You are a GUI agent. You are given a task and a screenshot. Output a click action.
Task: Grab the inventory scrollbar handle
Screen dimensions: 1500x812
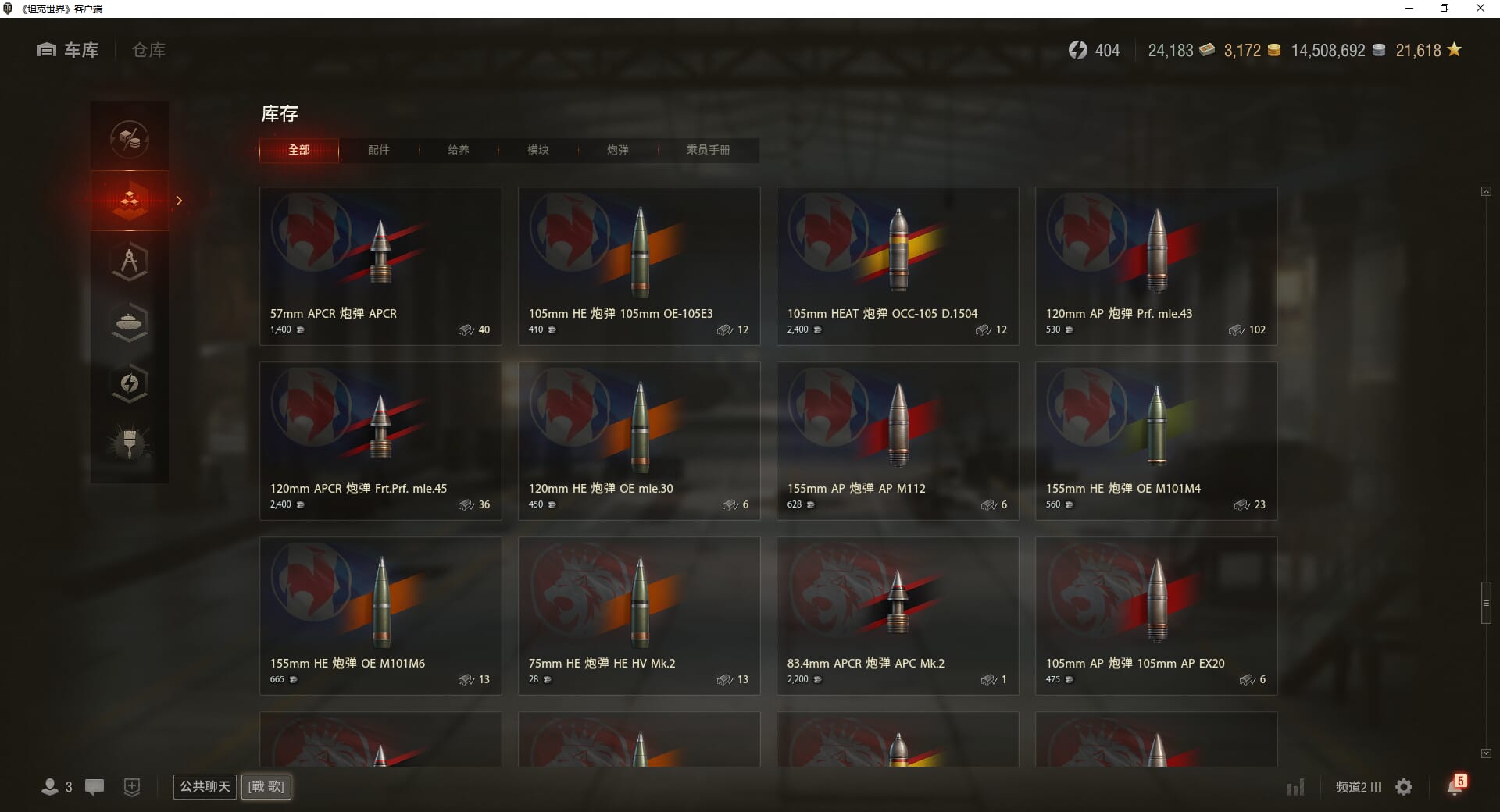[x=1486, y=602]
